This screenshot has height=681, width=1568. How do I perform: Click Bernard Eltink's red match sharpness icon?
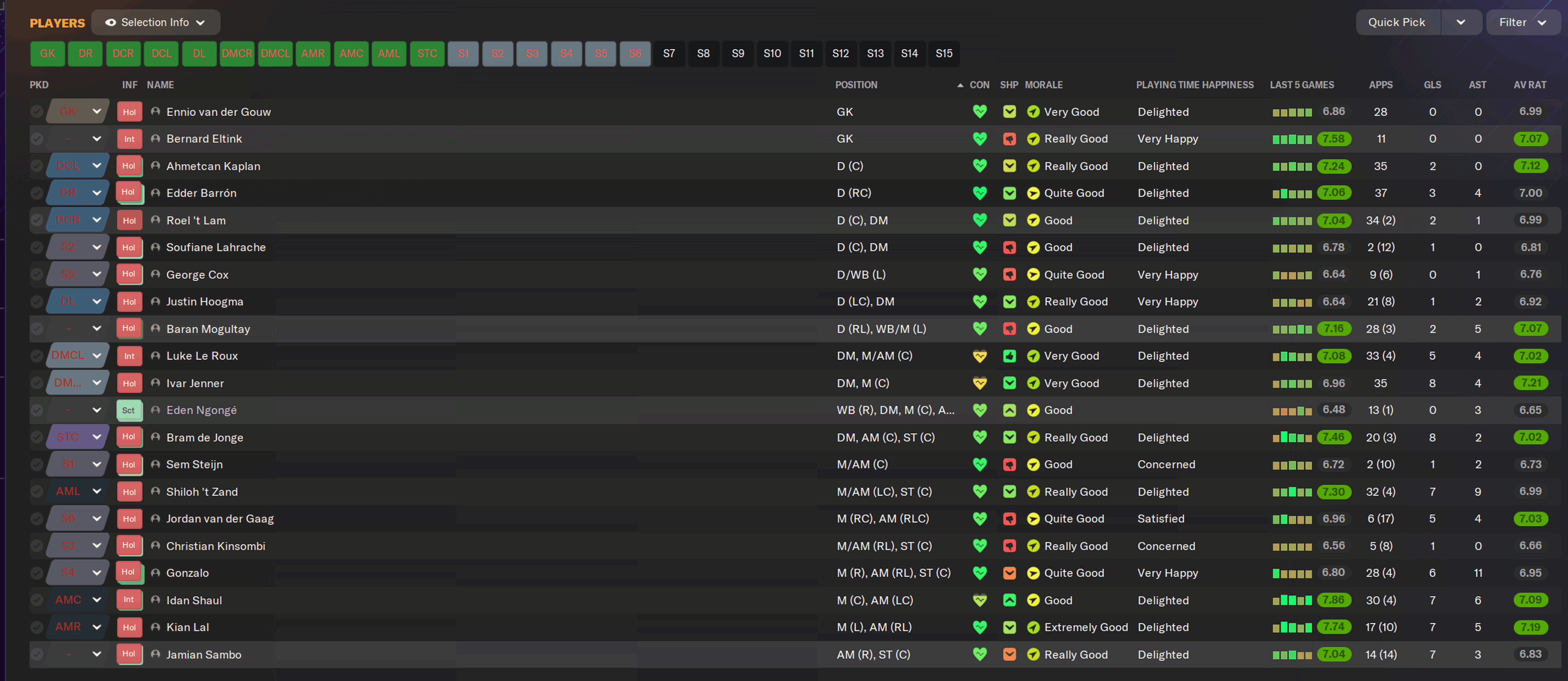pos(1009,139)
